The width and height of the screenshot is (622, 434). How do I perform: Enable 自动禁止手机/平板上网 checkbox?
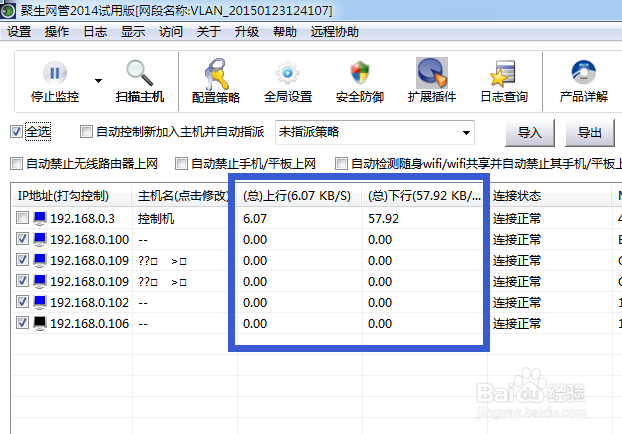click(181, 163)
